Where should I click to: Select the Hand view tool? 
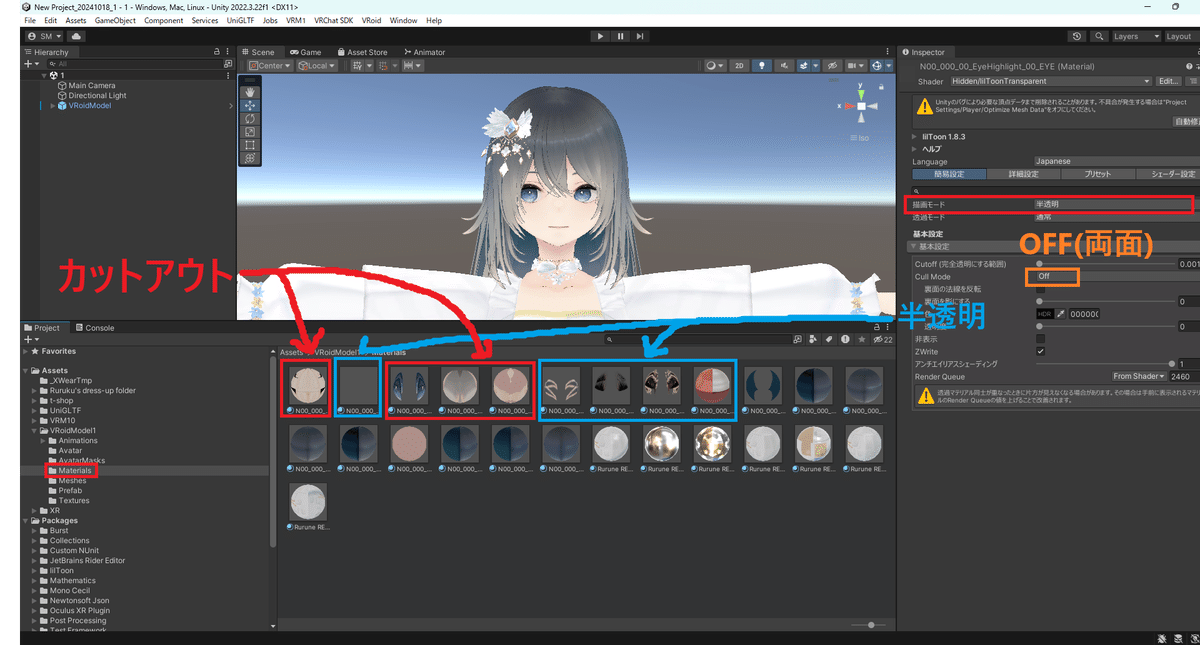250,92
